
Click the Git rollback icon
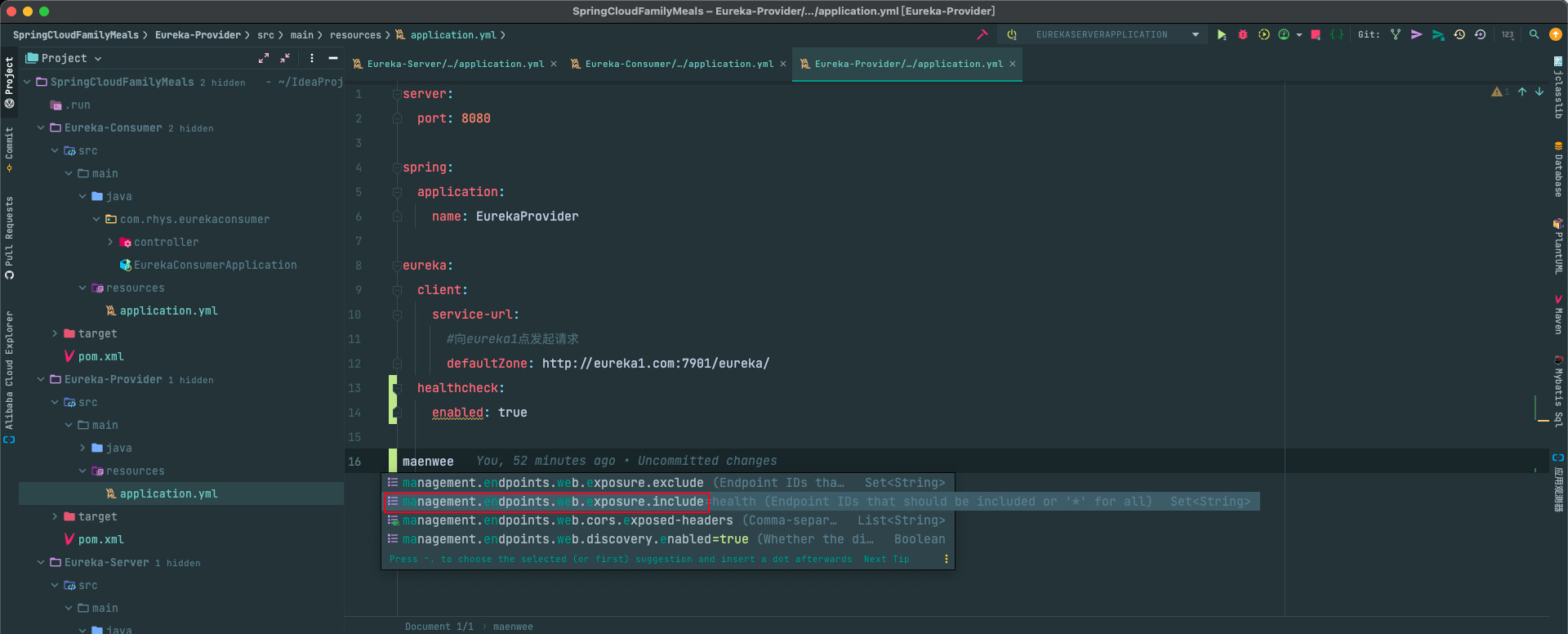[1480, 34]
